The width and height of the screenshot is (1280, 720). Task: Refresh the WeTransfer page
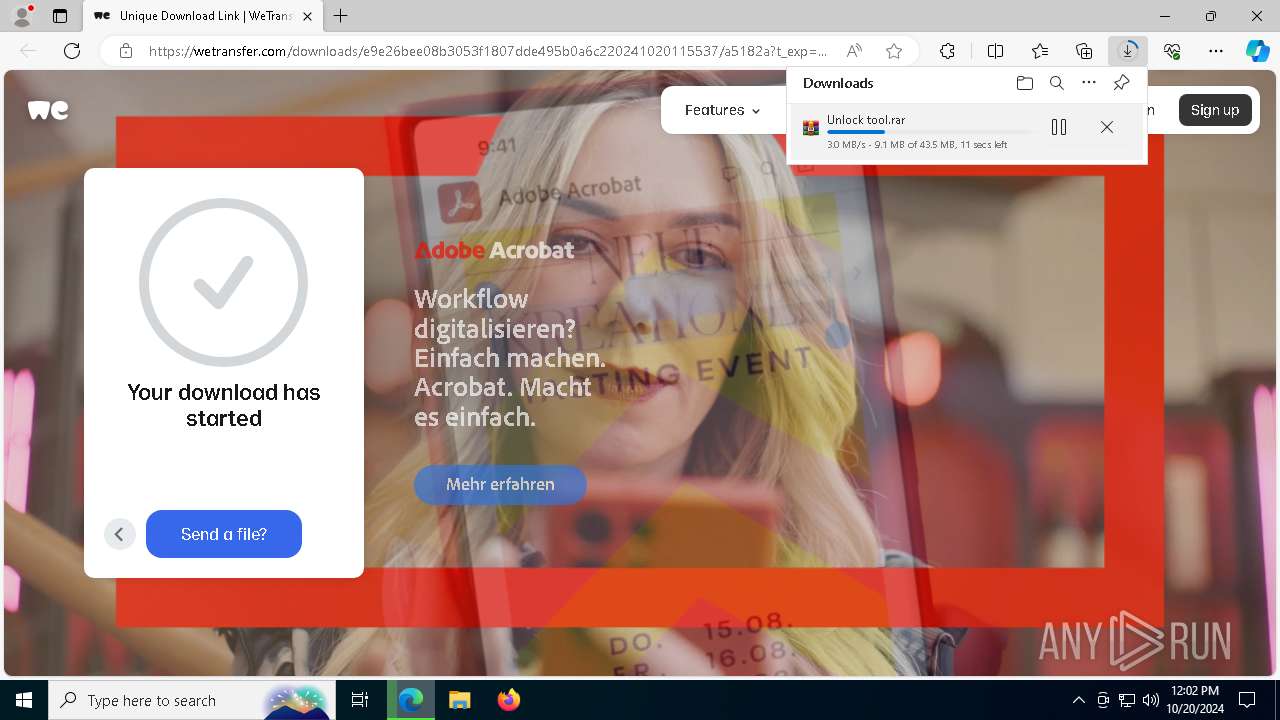coord(72,51)
